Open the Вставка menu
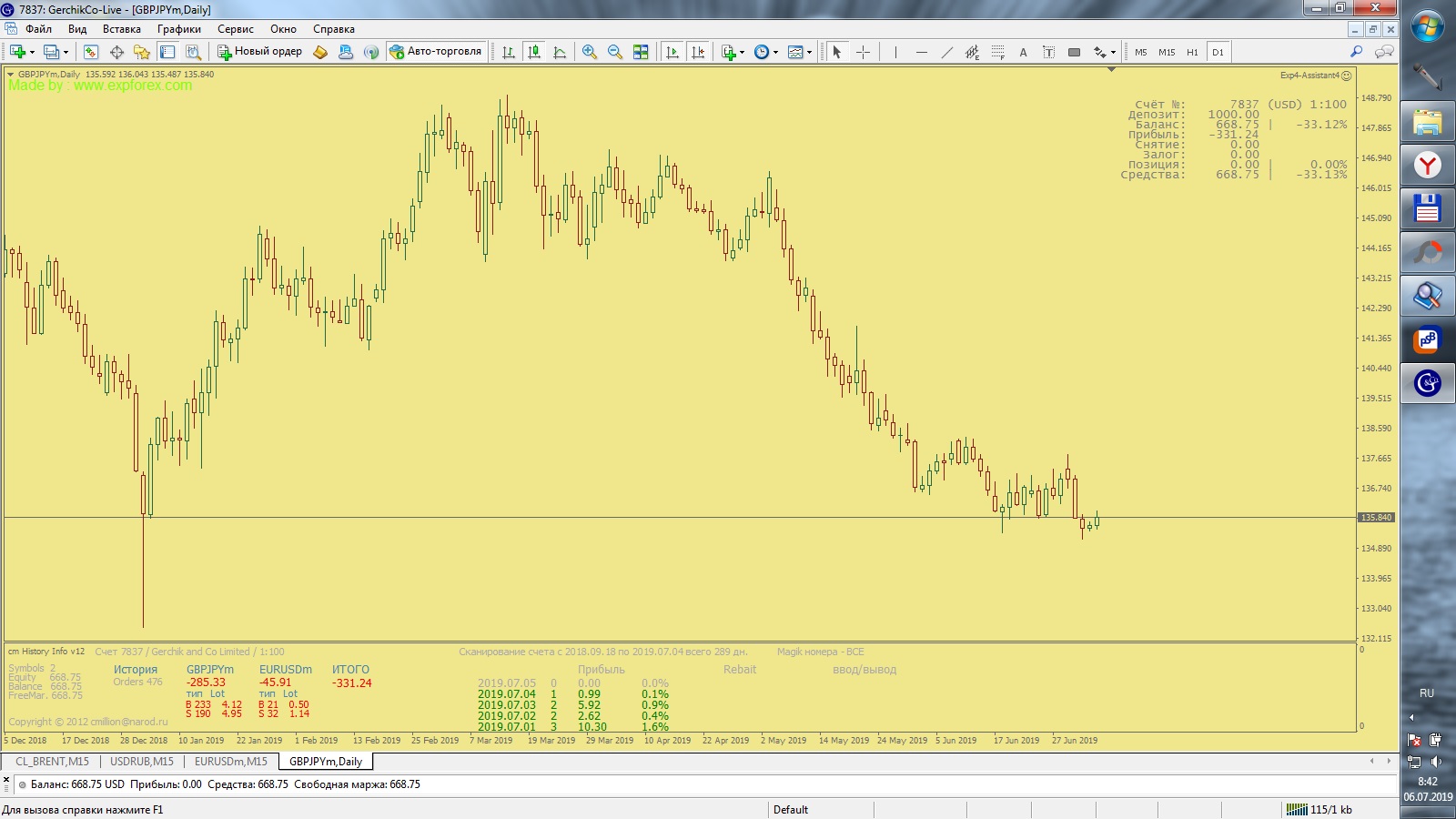 point(122,29)
